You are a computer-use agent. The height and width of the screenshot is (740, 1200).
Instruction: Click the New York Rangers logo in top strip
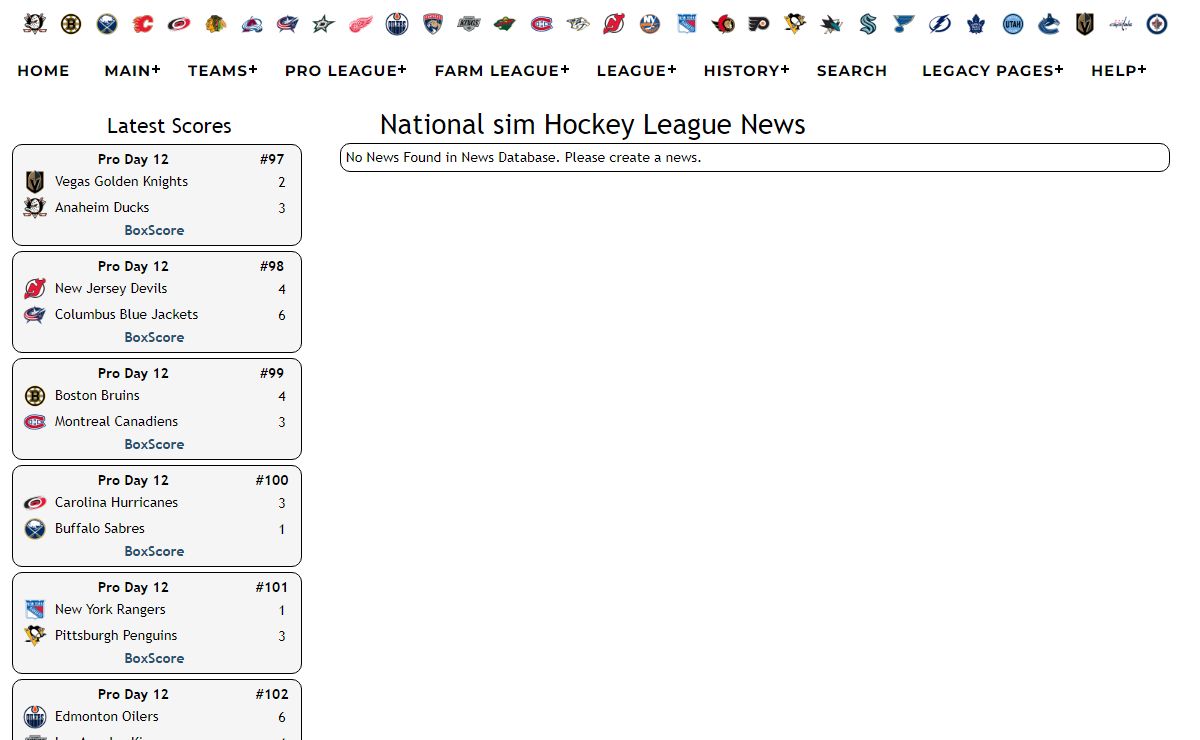click(x=687, y=24)
